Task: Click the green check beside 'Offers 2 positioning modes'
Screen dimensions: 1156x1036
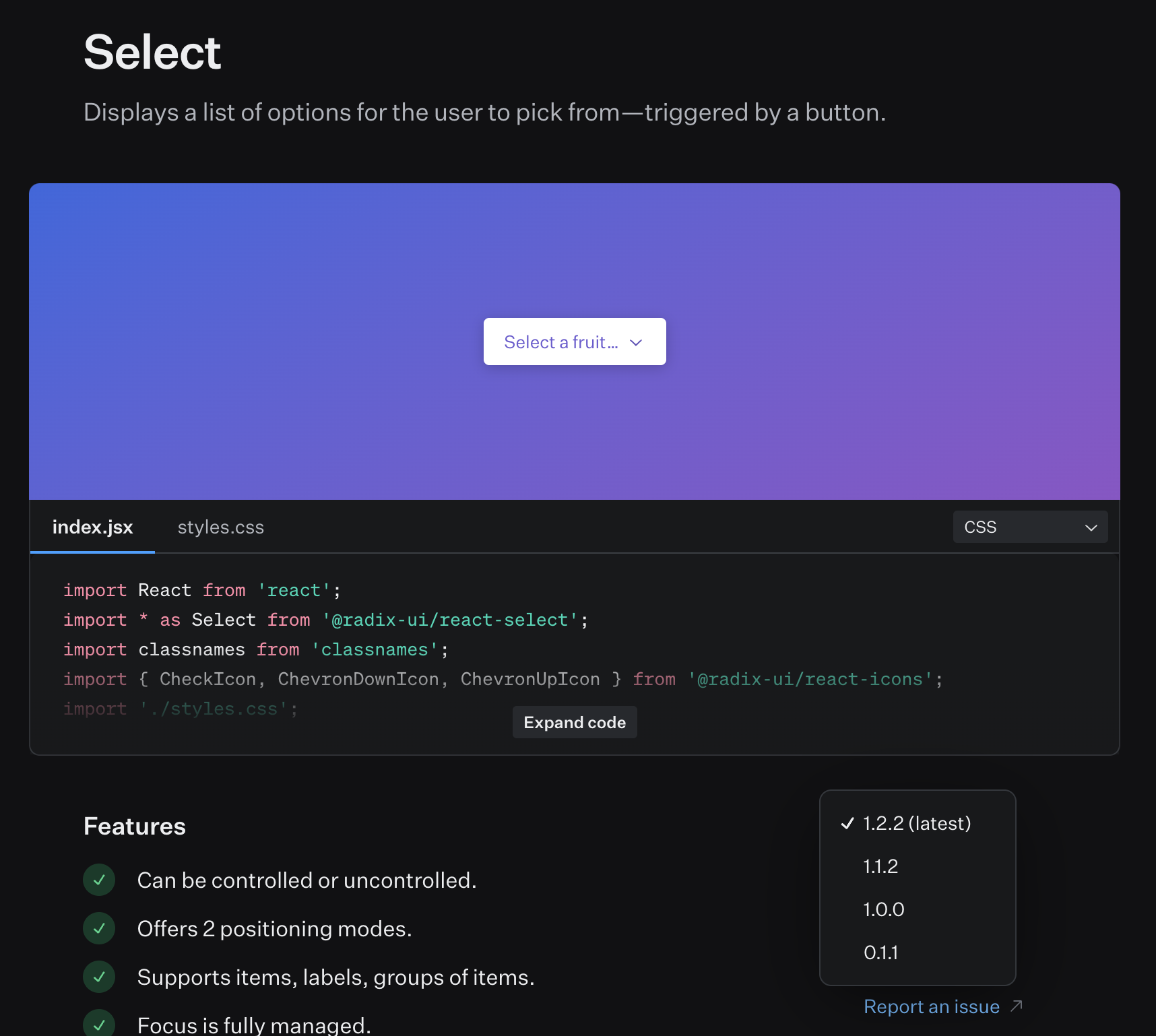Action: point(99,928)
